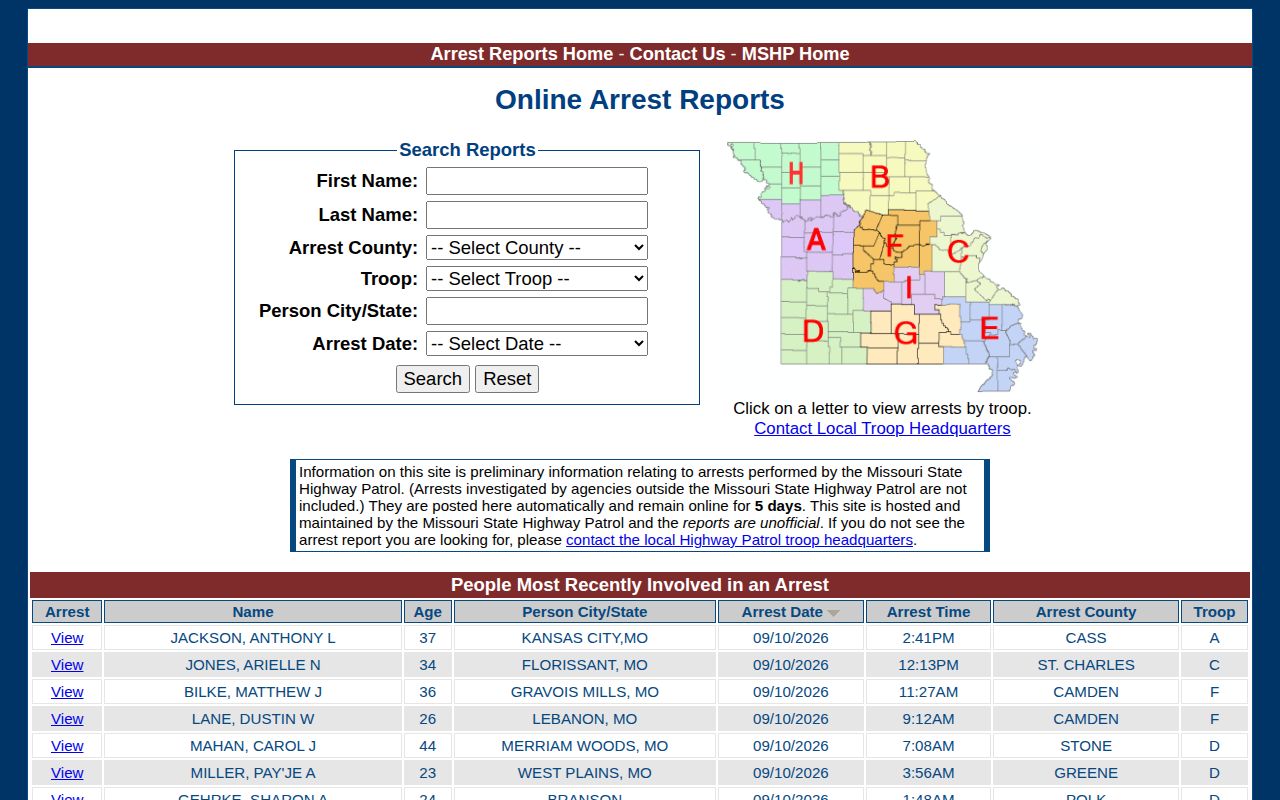The width and height of the screenshot is (1280, 800).
Task: View arrest report for BILKE, MATTHEW J
Action: point(67,692)
